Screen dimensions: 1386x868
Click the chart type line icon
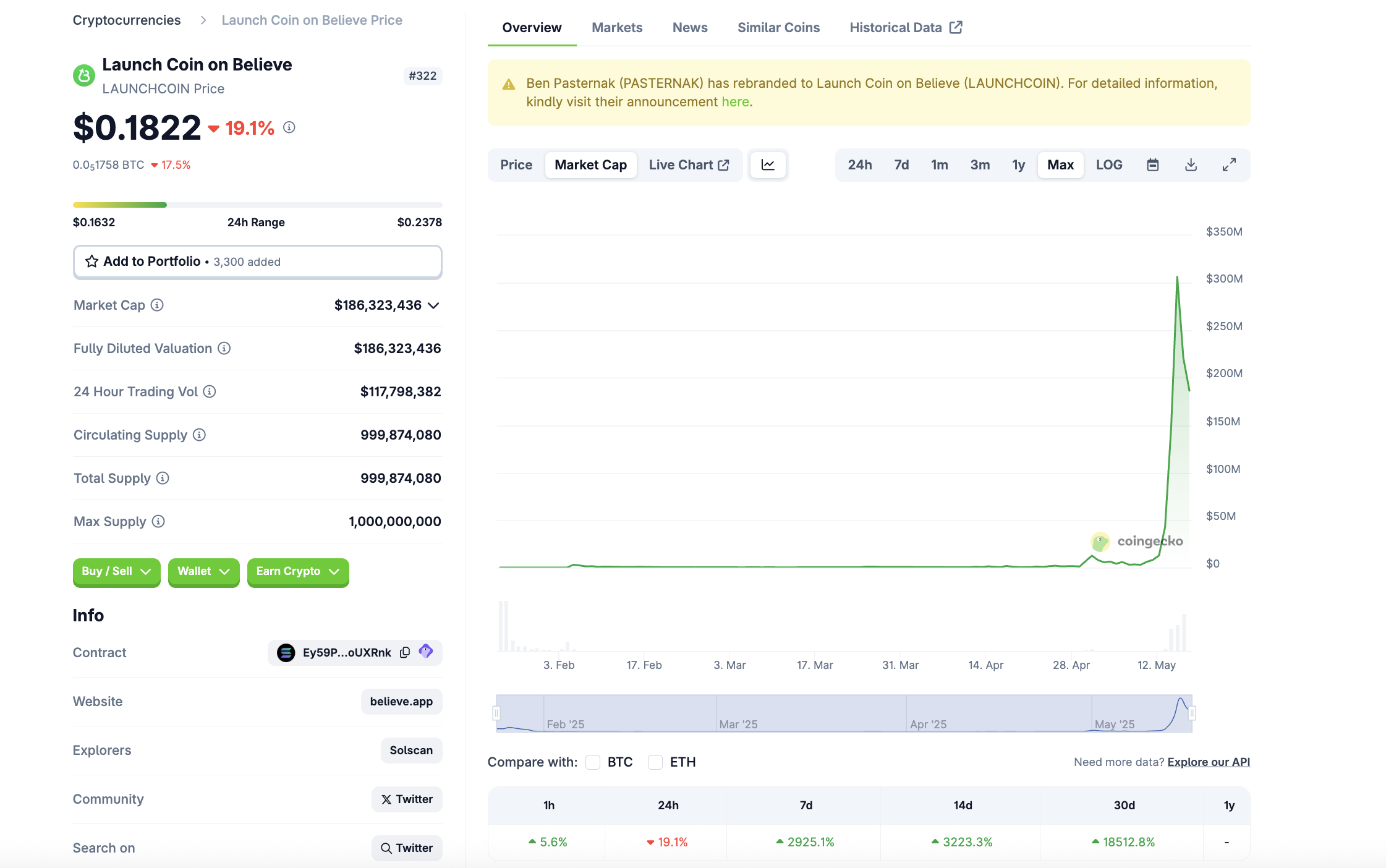768,165
